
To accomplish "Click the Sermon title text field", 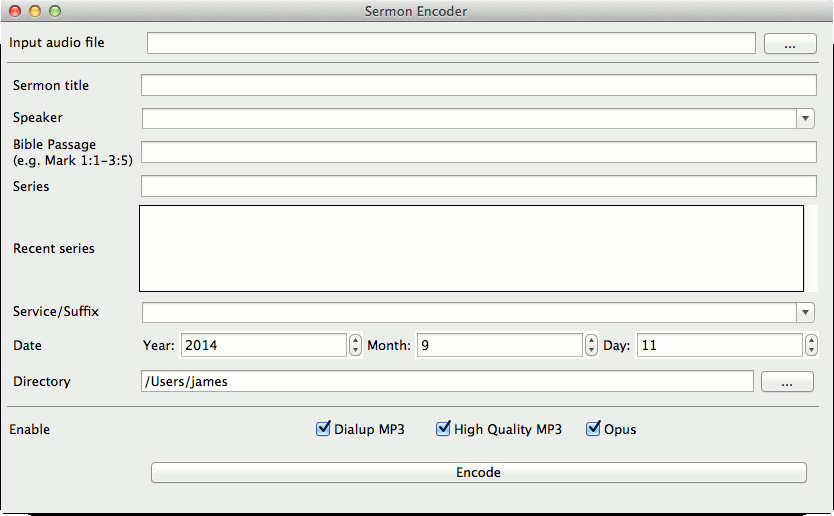I will tap(479, 86).
